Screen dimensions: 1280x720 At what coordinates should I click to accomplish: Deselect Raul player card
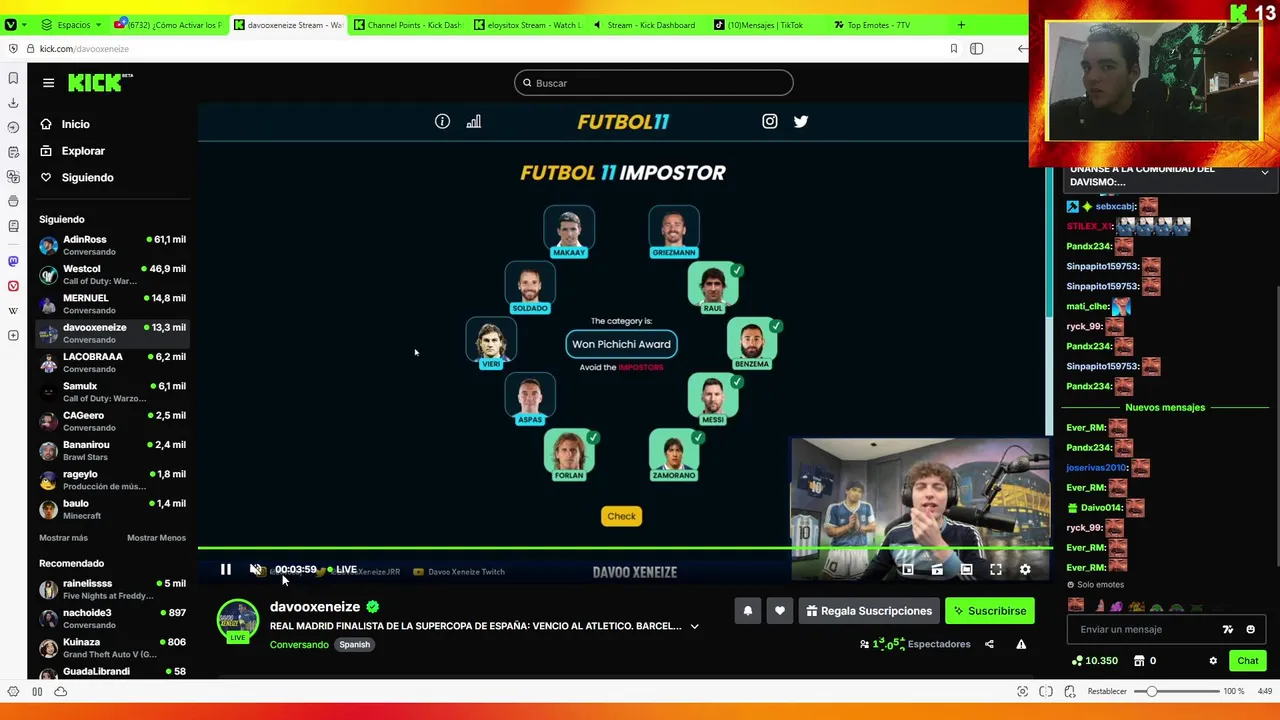[713, 288]
